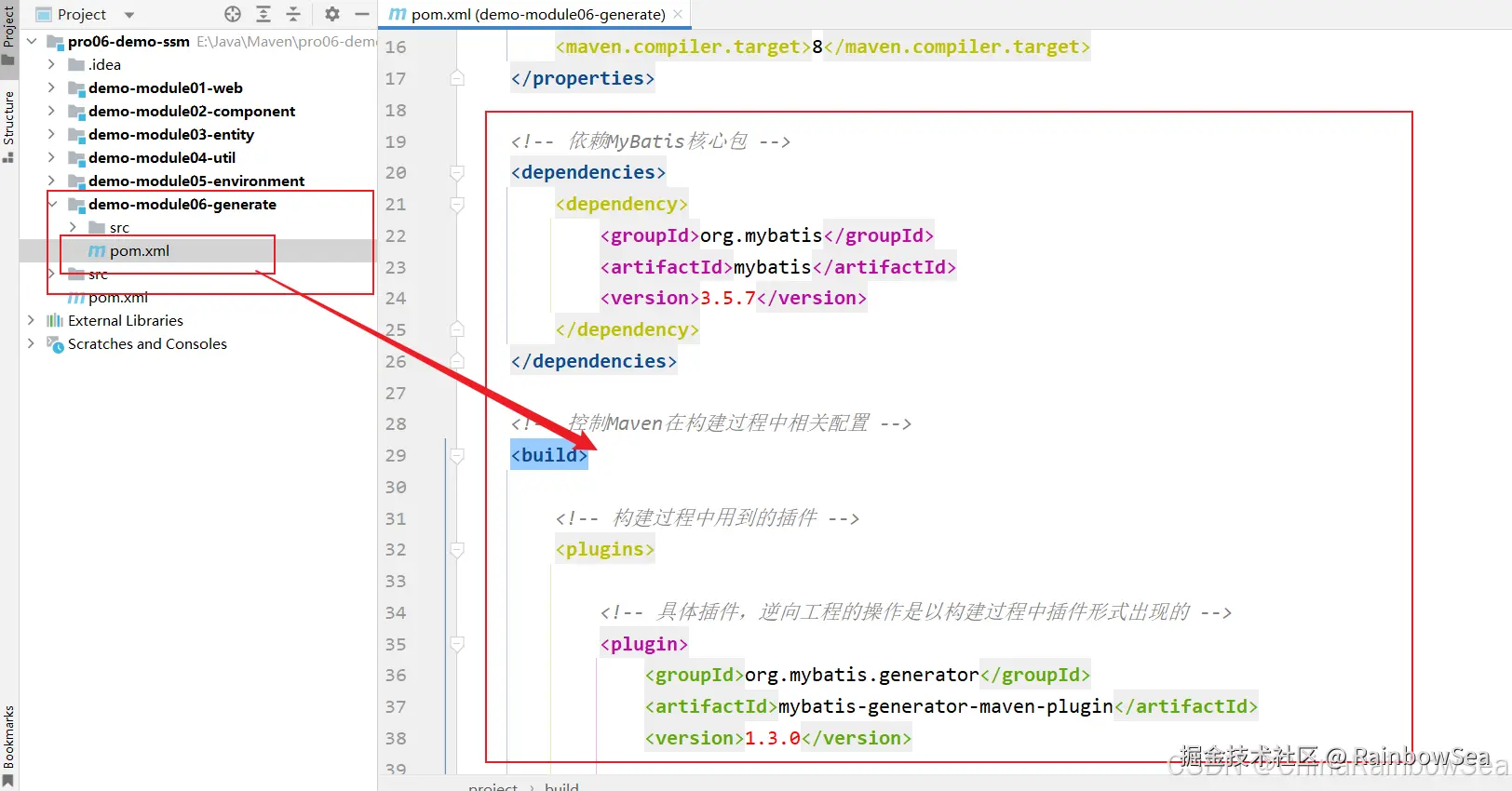Click the Scratches and Consoles icon
This screenshot has width=1512, height=791.
(55, 343)
